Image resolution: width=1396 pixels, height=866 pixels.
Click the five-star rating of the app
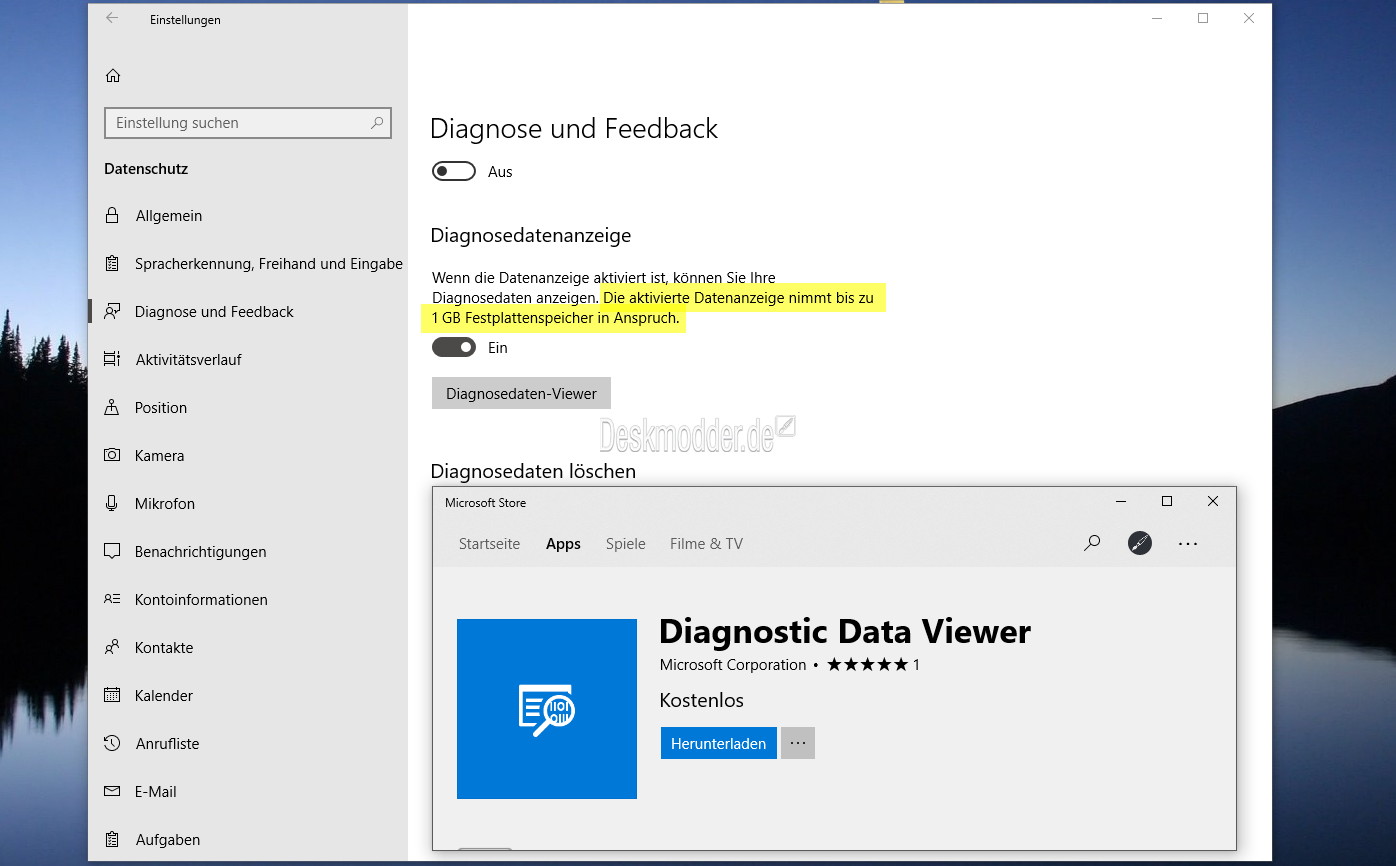pos(868,665)
